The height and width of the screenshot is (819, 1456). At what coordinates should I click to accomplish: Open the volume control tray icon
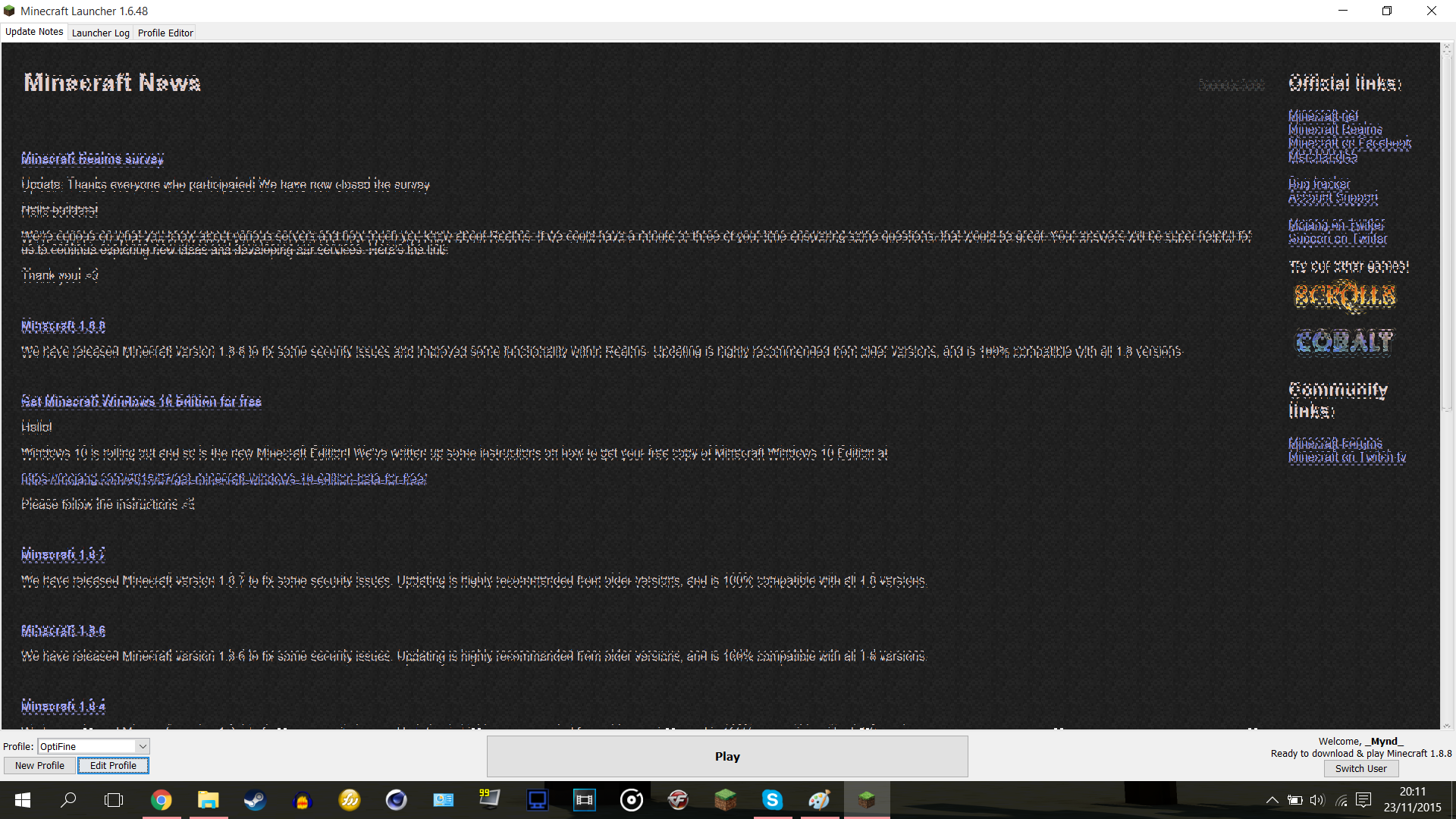(1317, 800)
